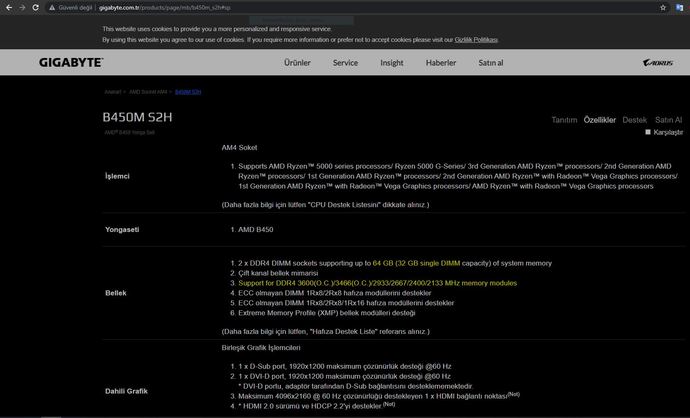
Task: Click the GIGABYTE logo
Action: (x=71, y=62)
